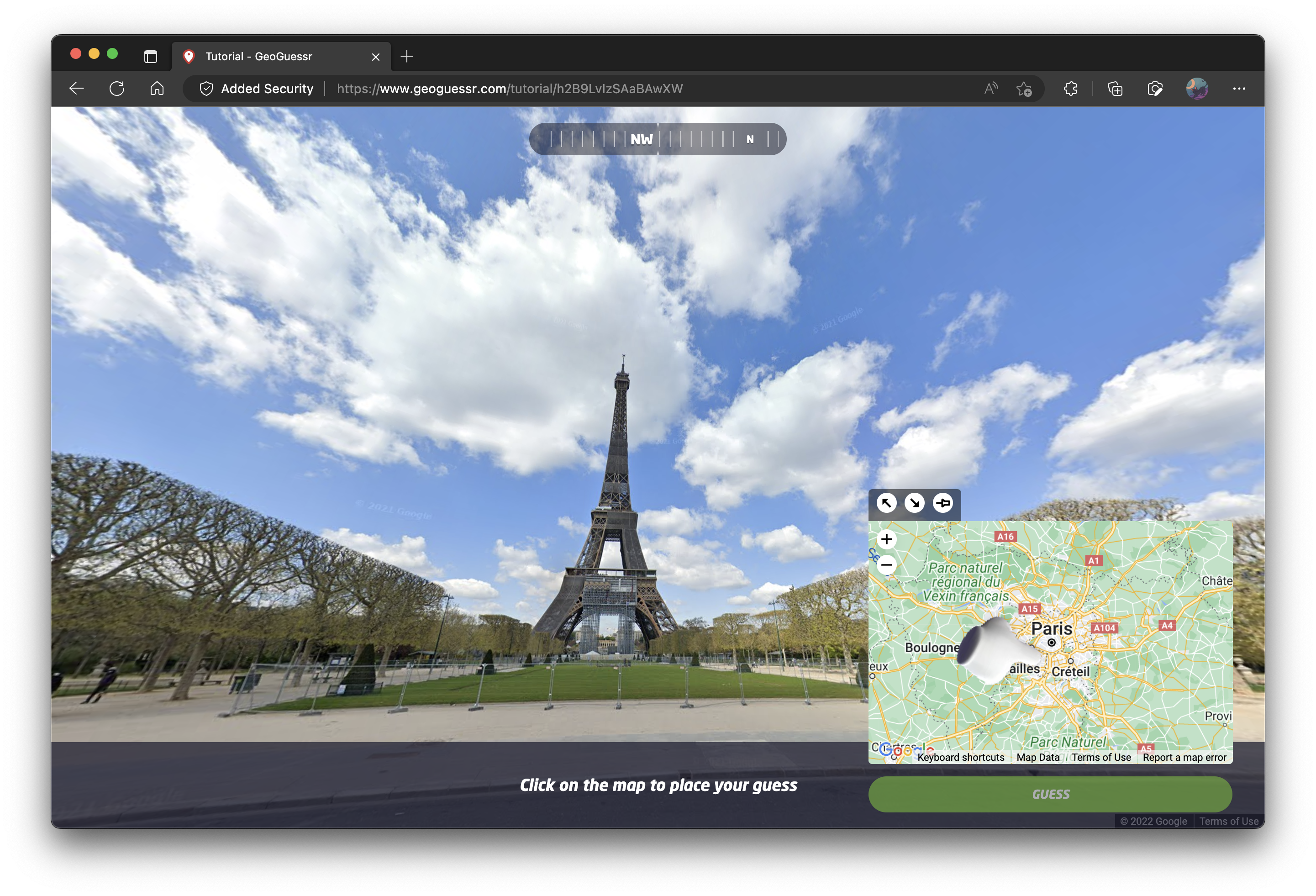Refresh the GeoGuessr page
1316x896 pixels.
click(116, 89)
